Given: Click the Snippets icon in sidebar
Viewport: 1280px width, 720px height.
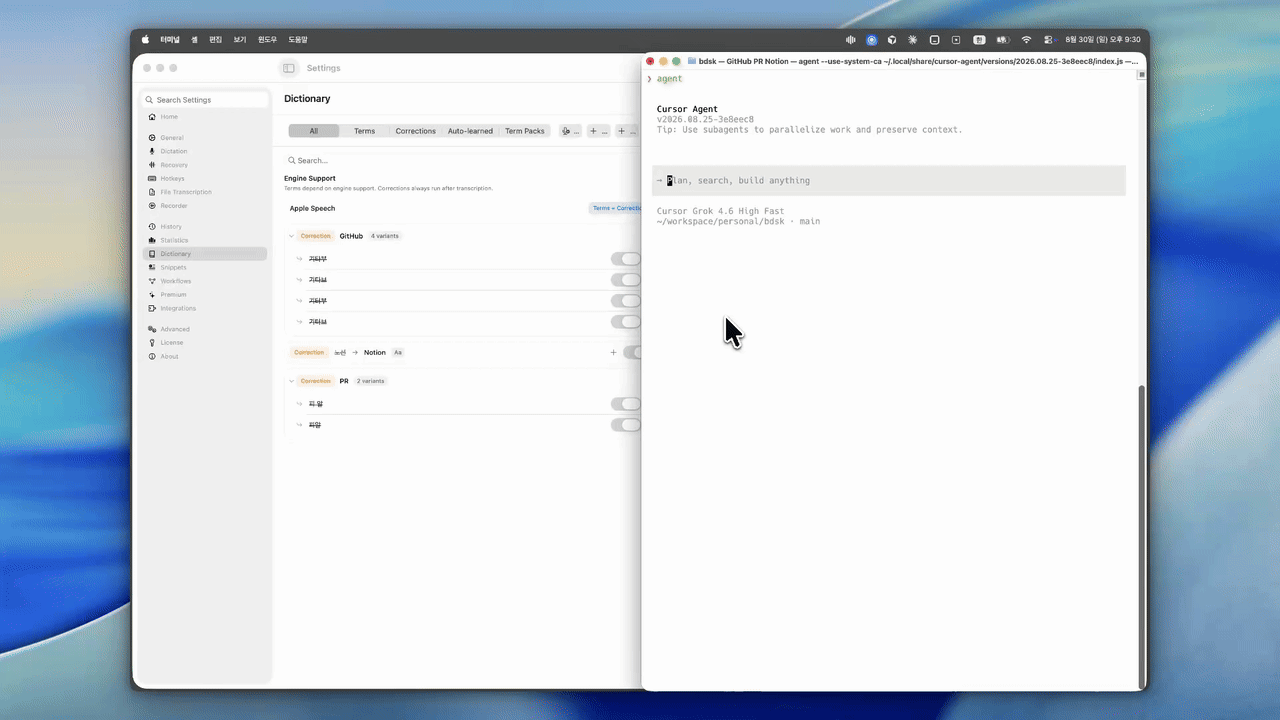Looking at the screenshot, I should click(x=152, y=268).
